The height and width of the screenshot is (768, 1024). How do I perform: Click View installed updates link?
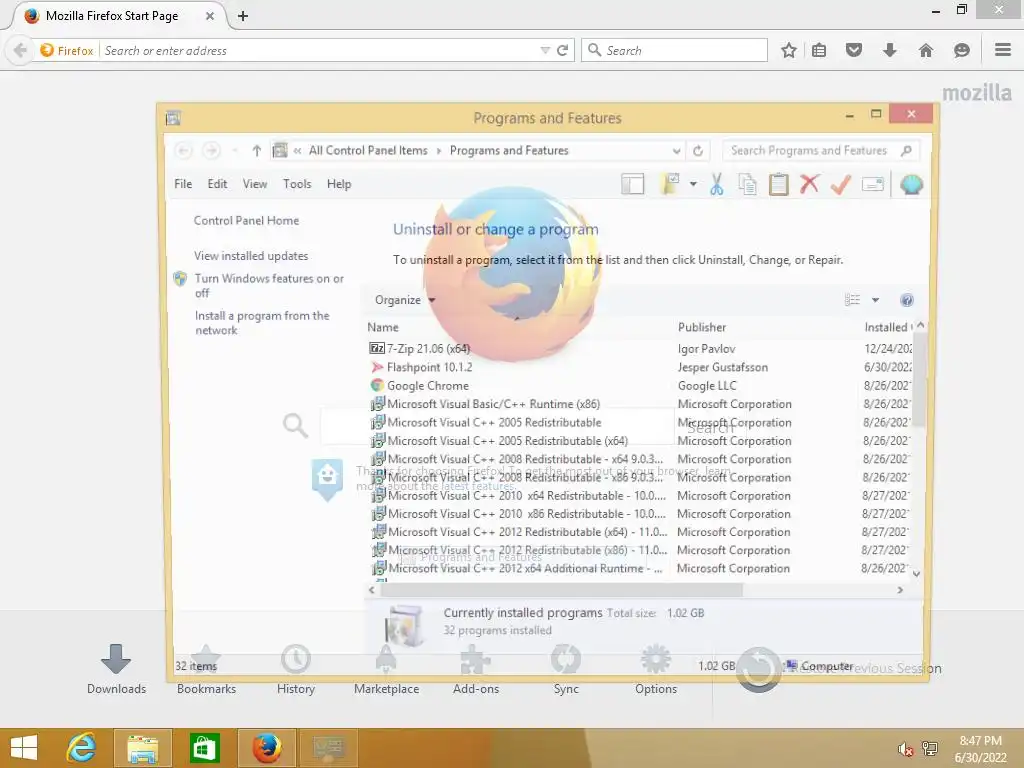coord(251,256)
